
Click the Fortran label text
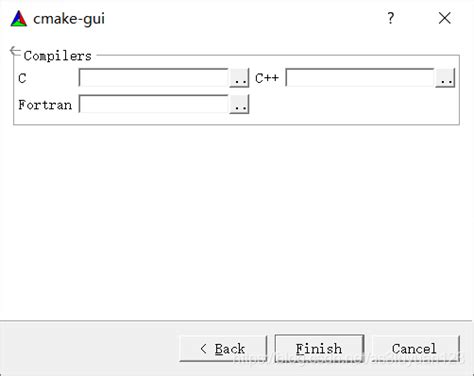45,105
